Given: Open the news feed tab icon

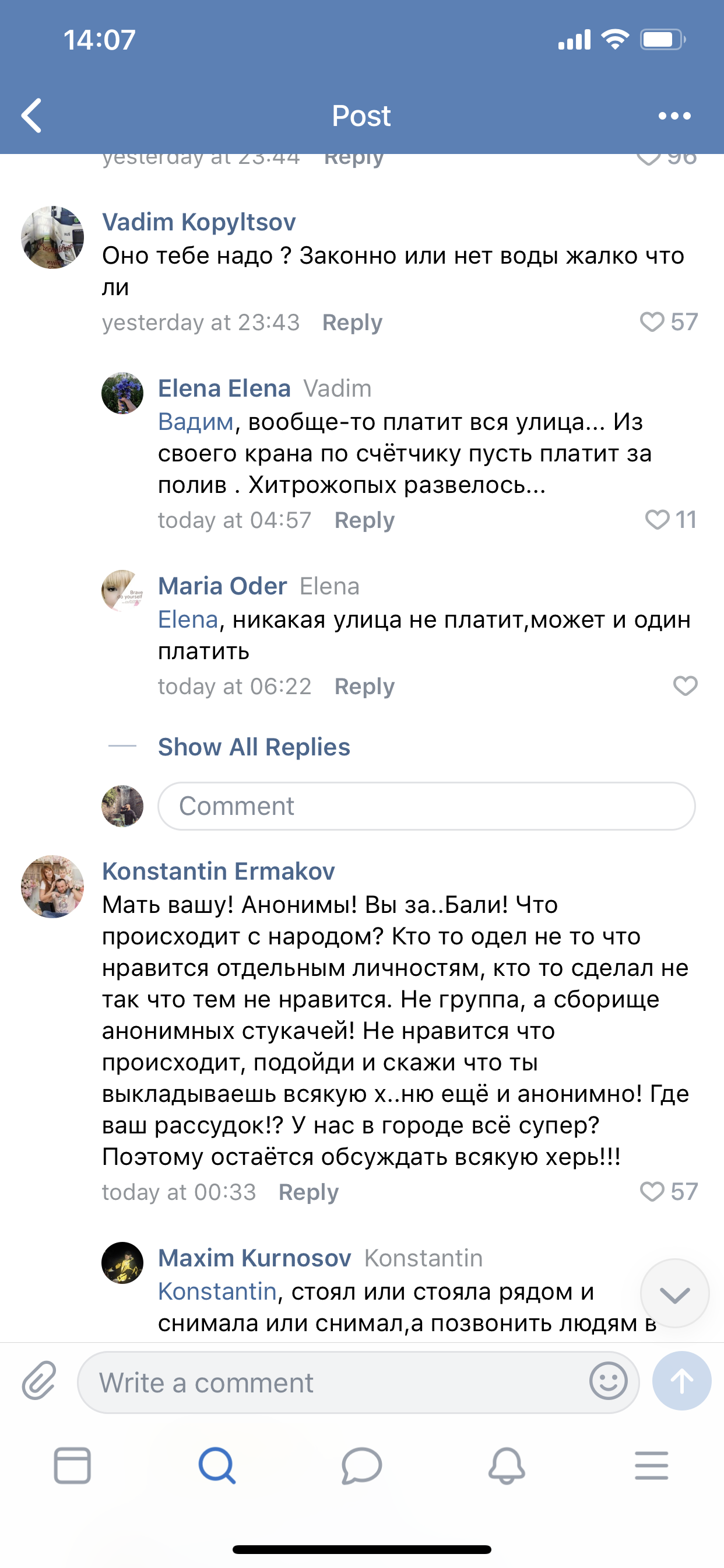Looking at the screenshot, I should coord(72,1465).
